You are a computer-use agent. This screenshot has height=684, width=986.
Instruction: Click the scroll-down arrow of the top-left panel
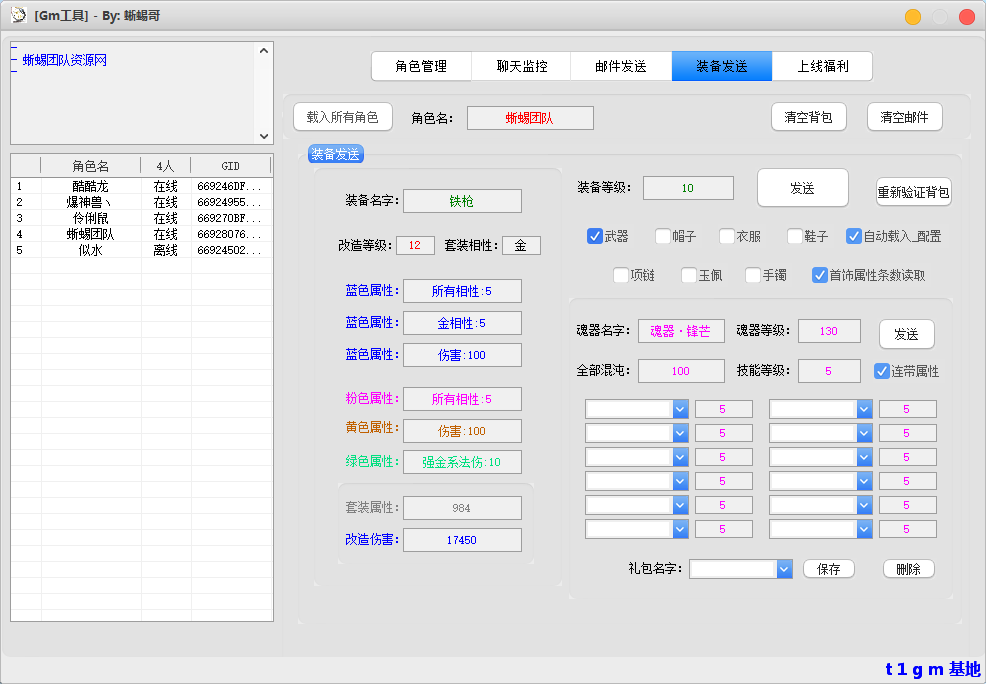[264, 136]
